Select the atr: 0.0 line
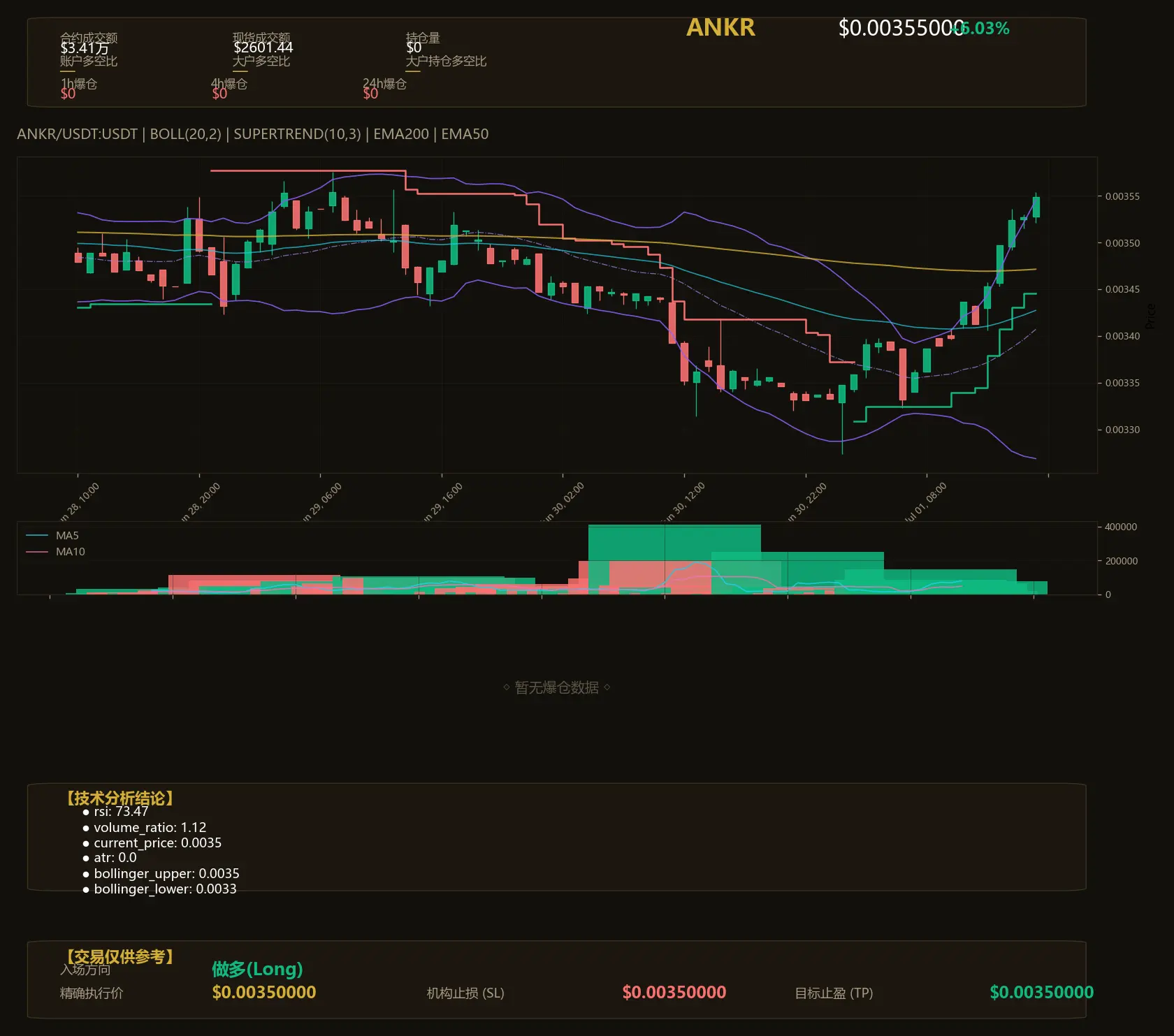1174x1036 pixels. [115, 858]
